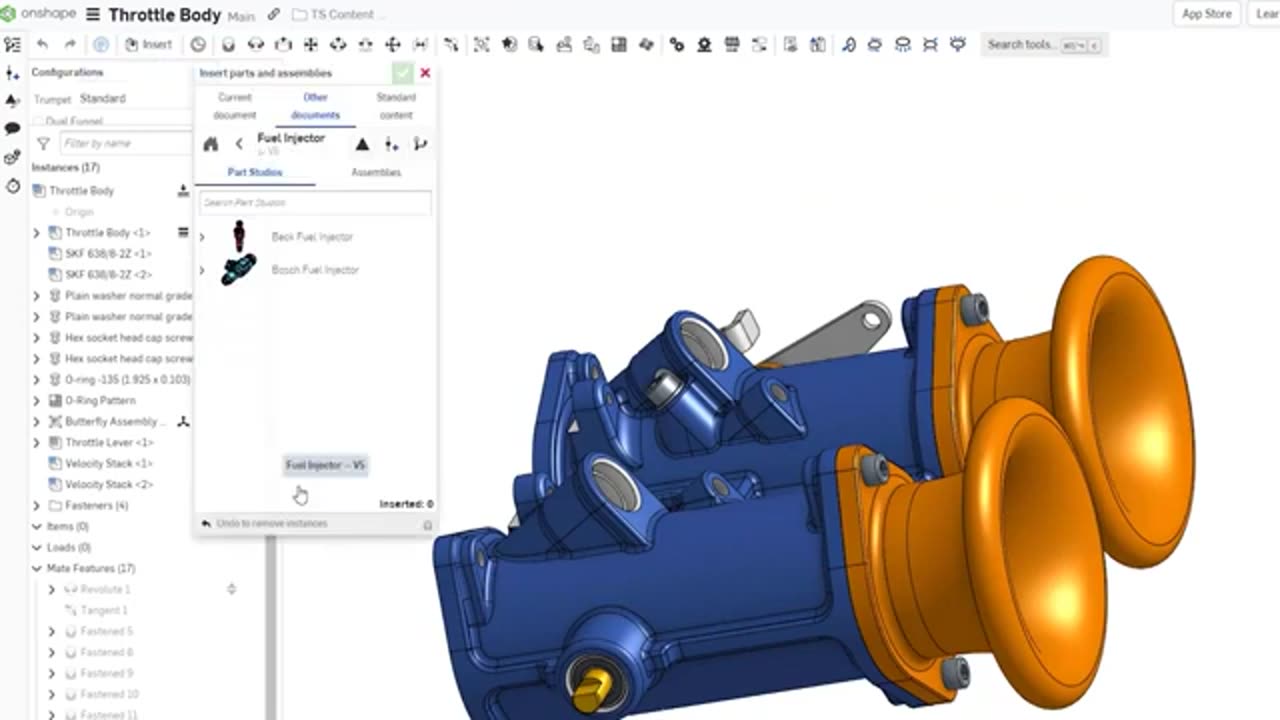Viewport: 1280px width, 720px height.
Task: Expand the Bosch Fuel Injector entry
Action: [x=202, y=270]
